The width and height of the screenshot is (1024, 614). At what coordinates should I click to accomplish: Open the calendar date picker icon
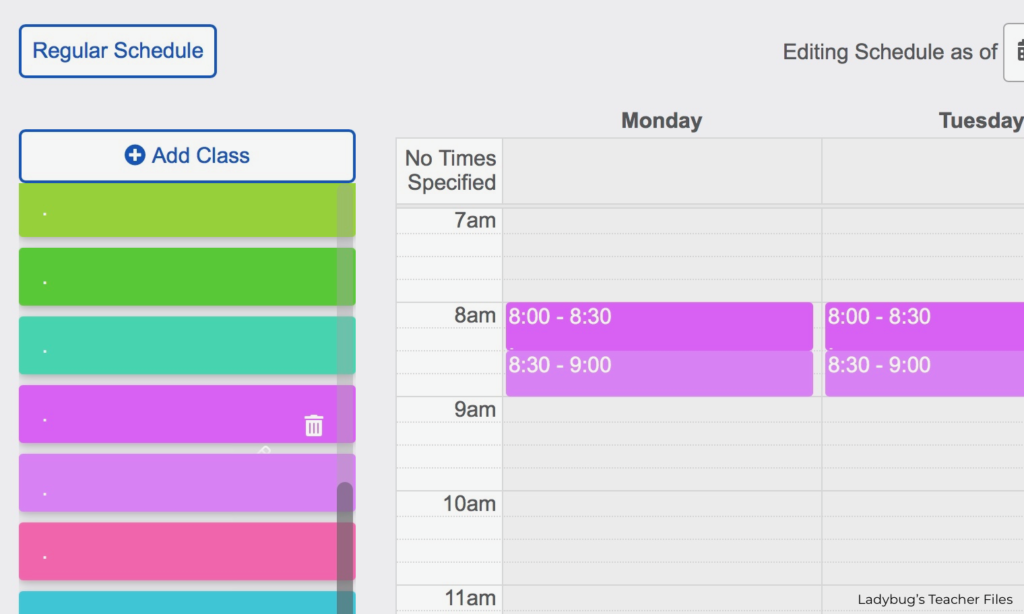1017,52
